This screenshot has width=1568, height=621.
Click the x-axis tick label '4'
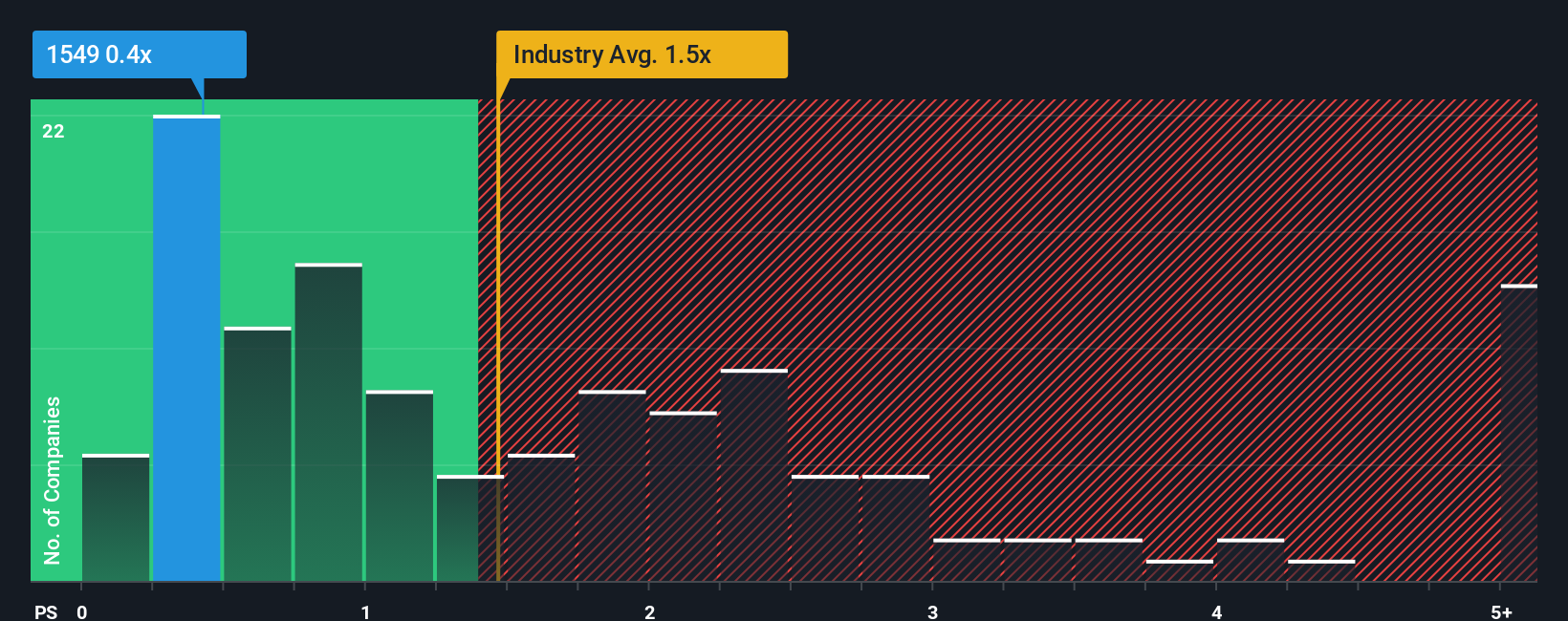1216,612
